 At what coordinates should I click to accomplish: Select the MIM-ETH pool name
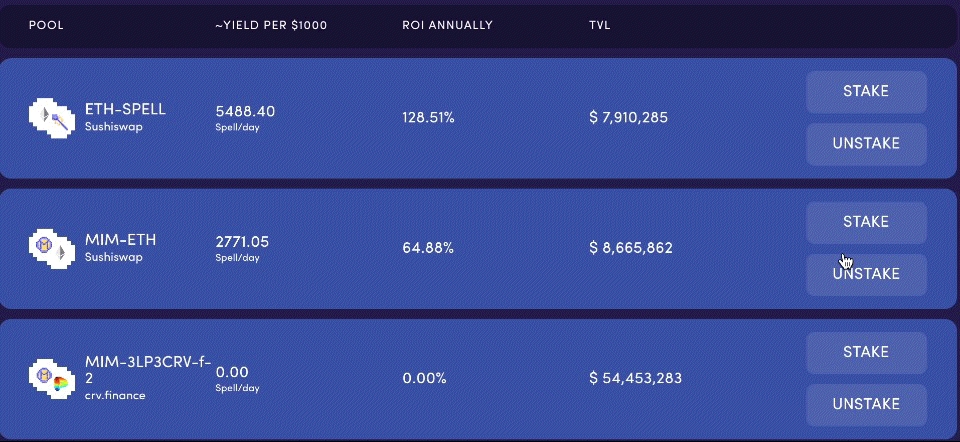click(x=120, y=240)
